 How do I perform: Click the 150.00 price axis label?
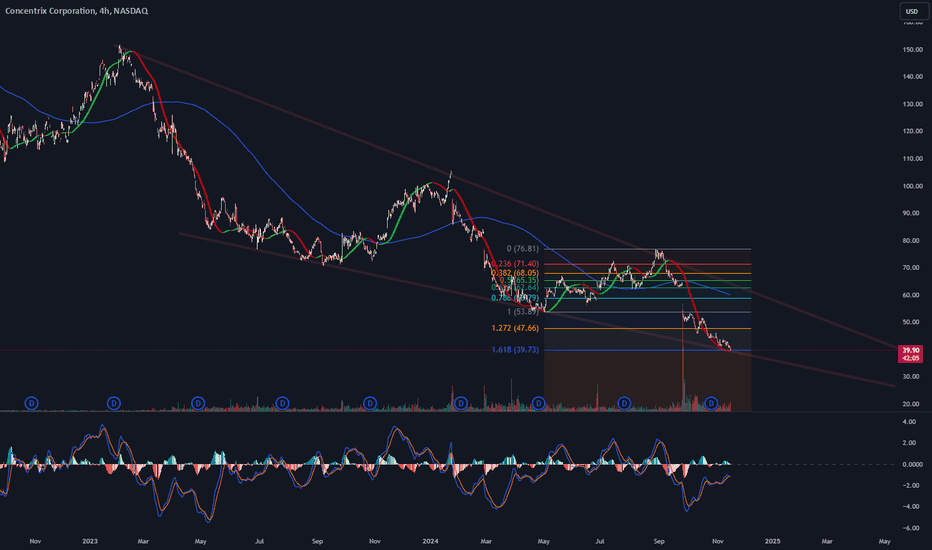click(x=912, y=49)
